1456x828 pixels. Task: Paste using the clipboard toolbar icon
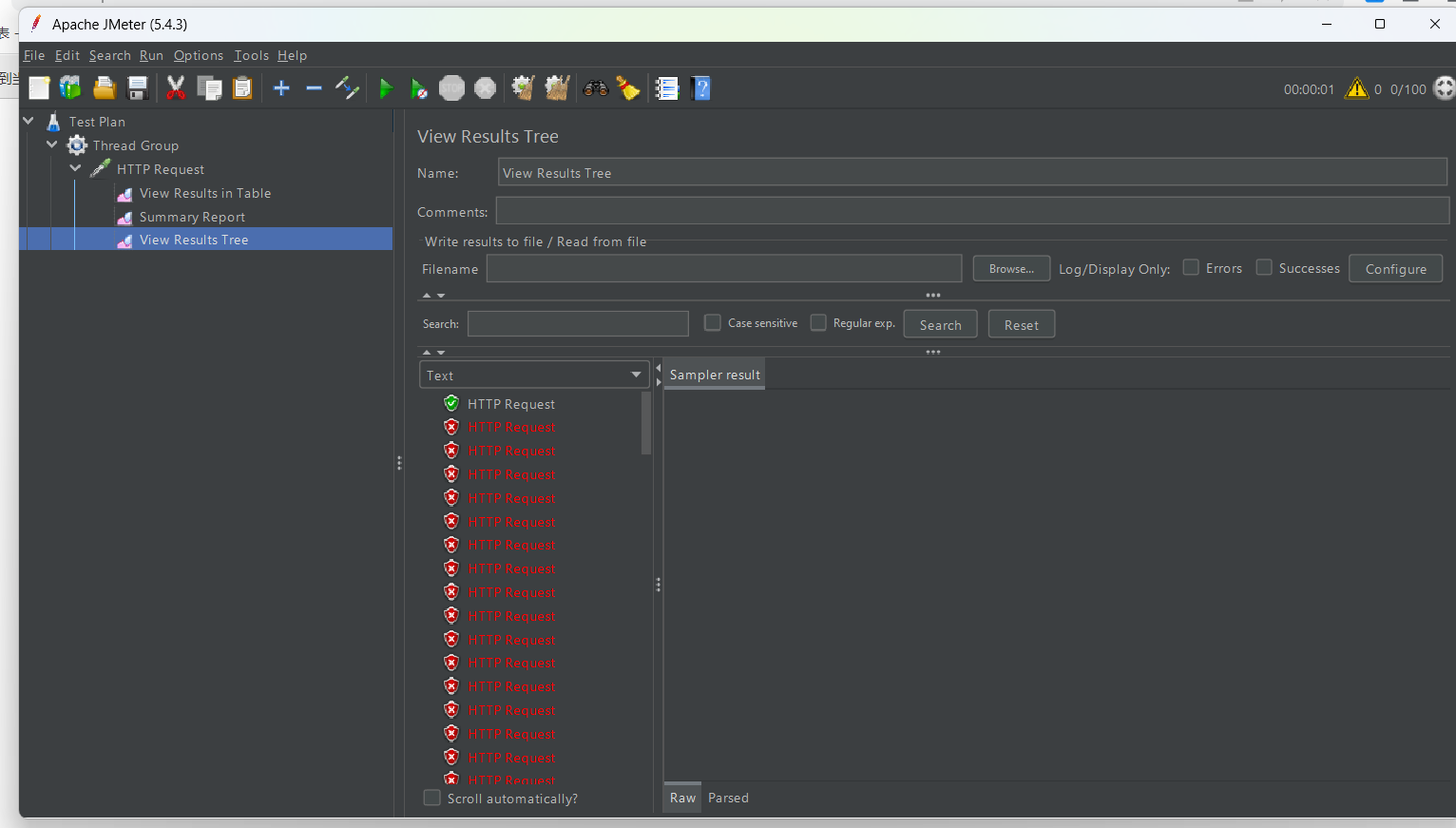coord(242,88)
